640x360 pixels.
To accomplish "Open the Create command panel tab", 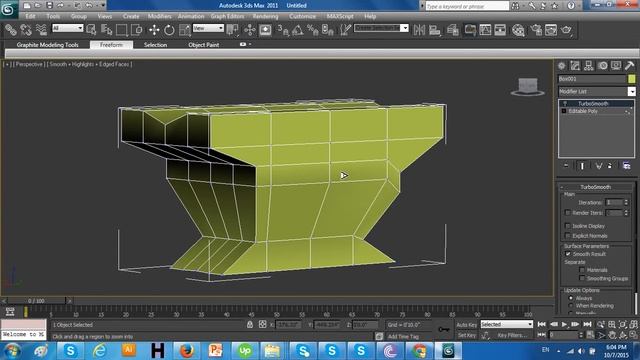I will point(562,65).
